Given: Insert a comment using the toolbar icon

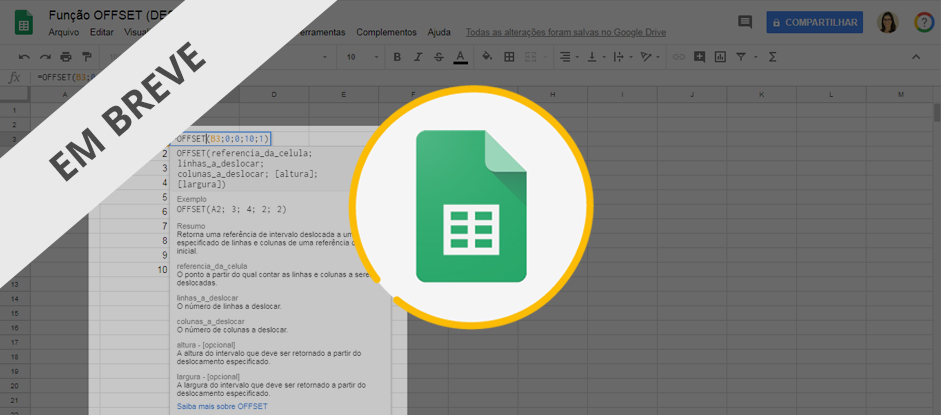Looking at the screenshot, I should (699, 57).
